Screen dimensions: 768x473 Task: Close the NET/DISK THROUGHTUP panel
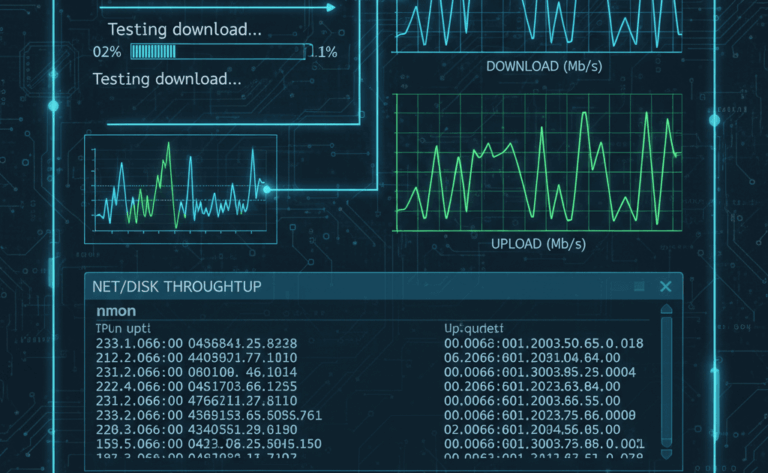pyautogui.click(x=665, y=286)
